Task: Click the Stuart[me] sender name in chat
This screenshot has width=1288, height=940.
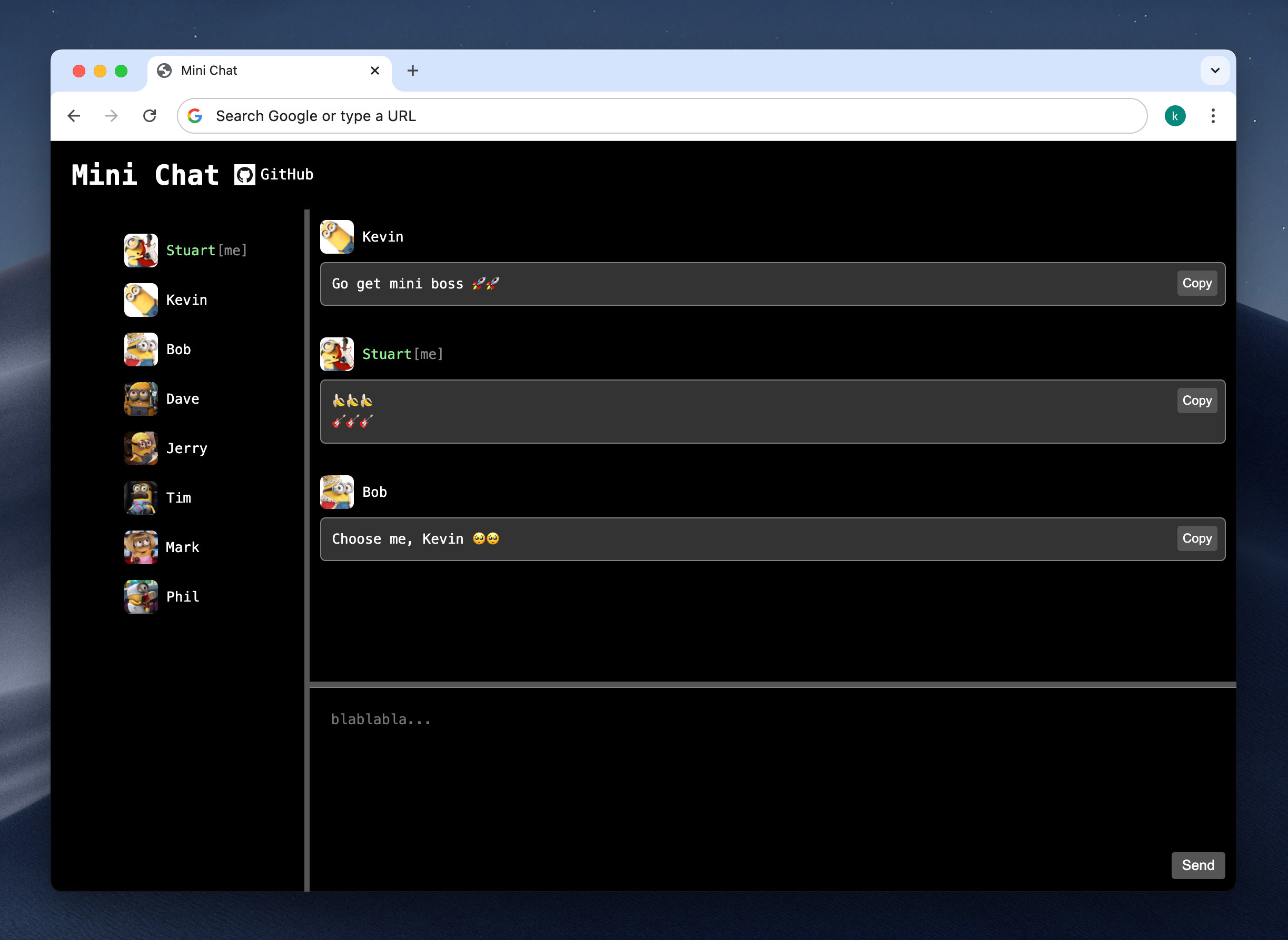Action: [x=403, y=354]
